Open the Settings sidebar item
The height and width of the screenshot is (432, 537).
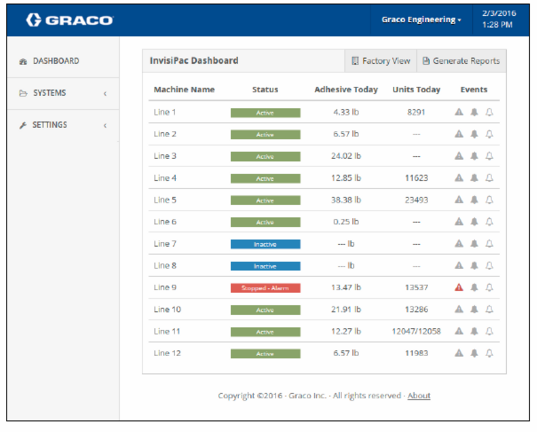[x=43, y=125]
